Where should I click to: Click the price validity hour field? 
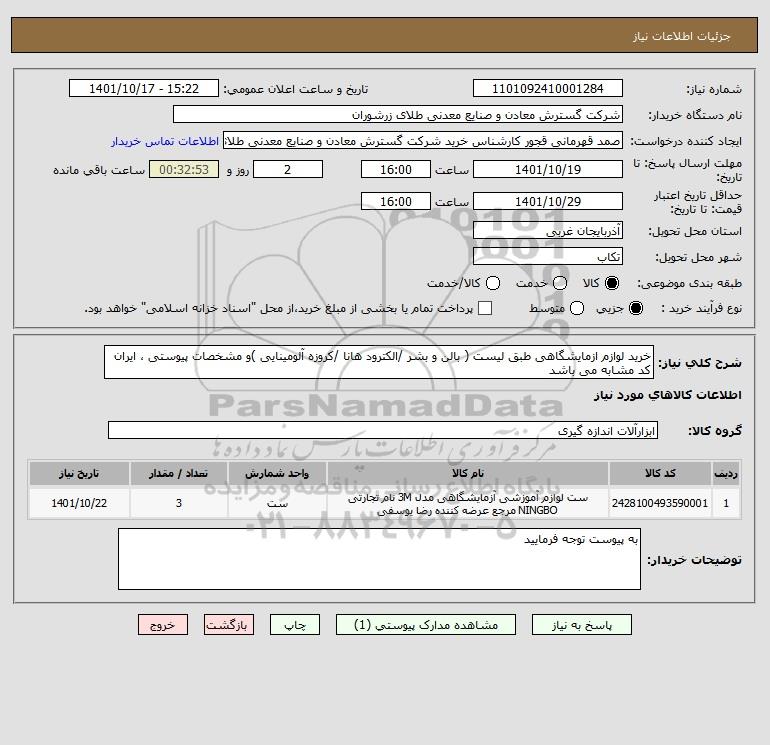coord(396,201)
